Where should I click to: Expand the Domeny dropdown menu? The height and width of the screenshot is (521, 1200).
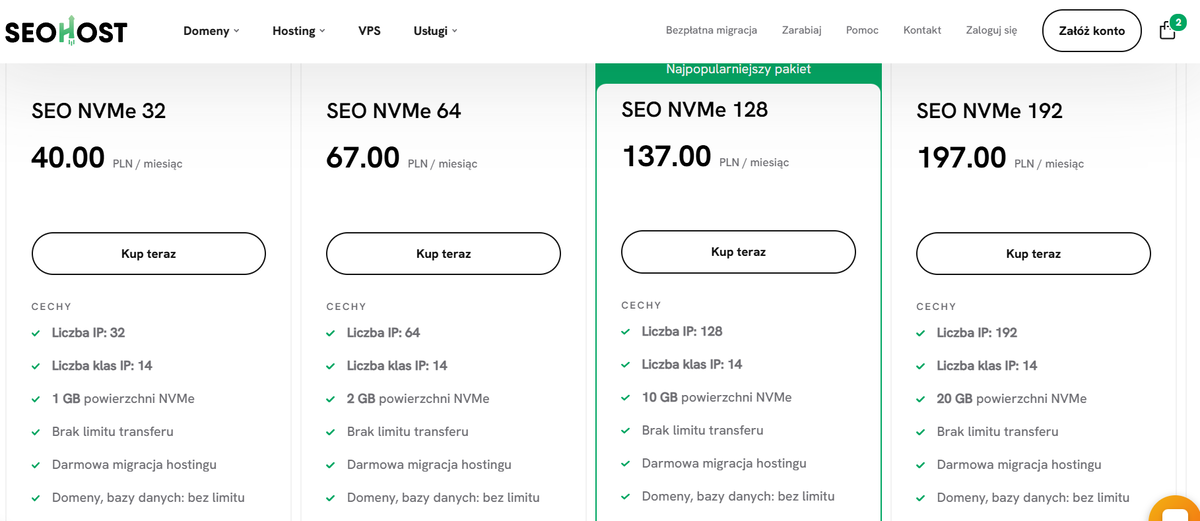(211, 31)
